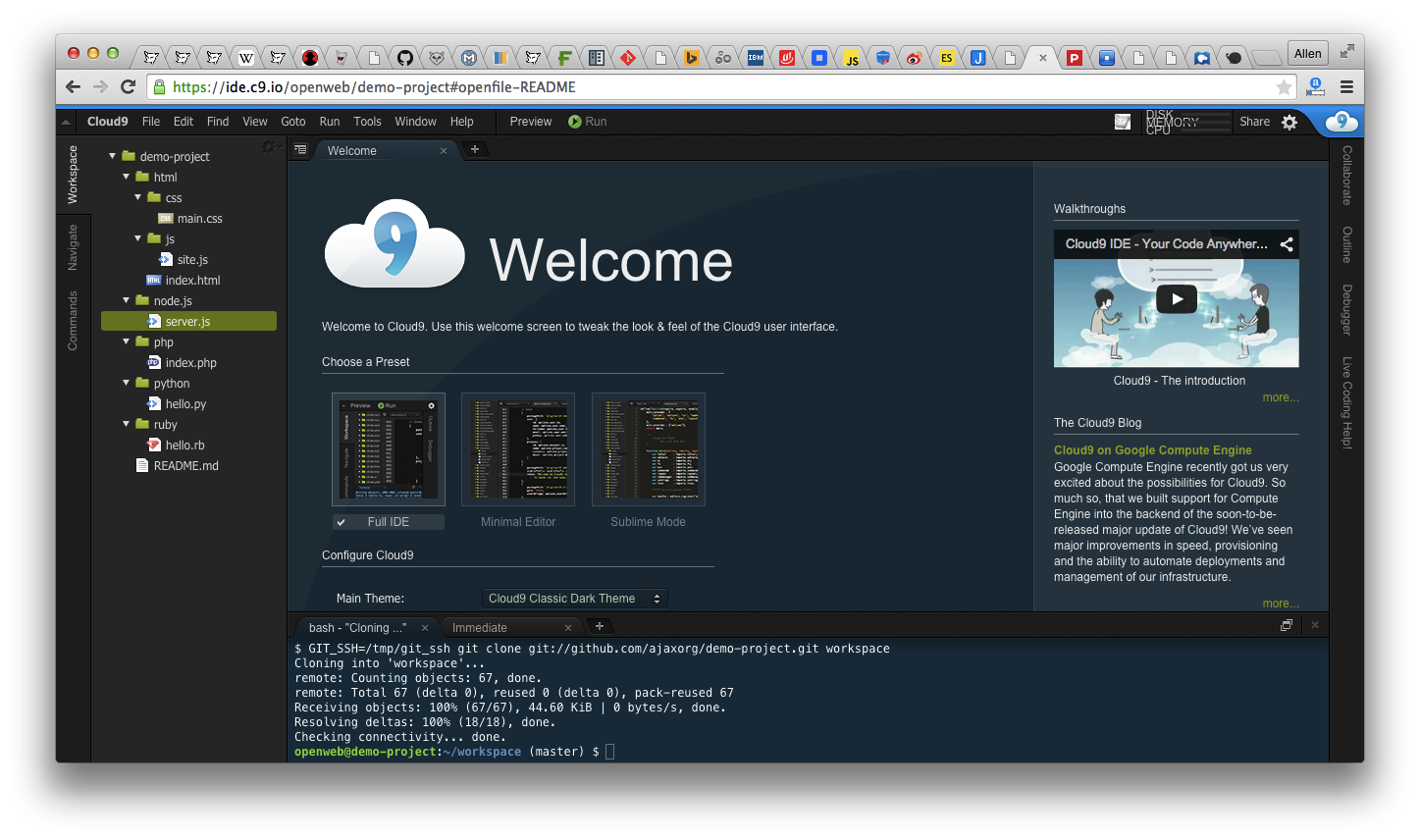Open the file tree settings gear
The width and height of the screenshot is (1420, 840).
[x=268, y=147]
